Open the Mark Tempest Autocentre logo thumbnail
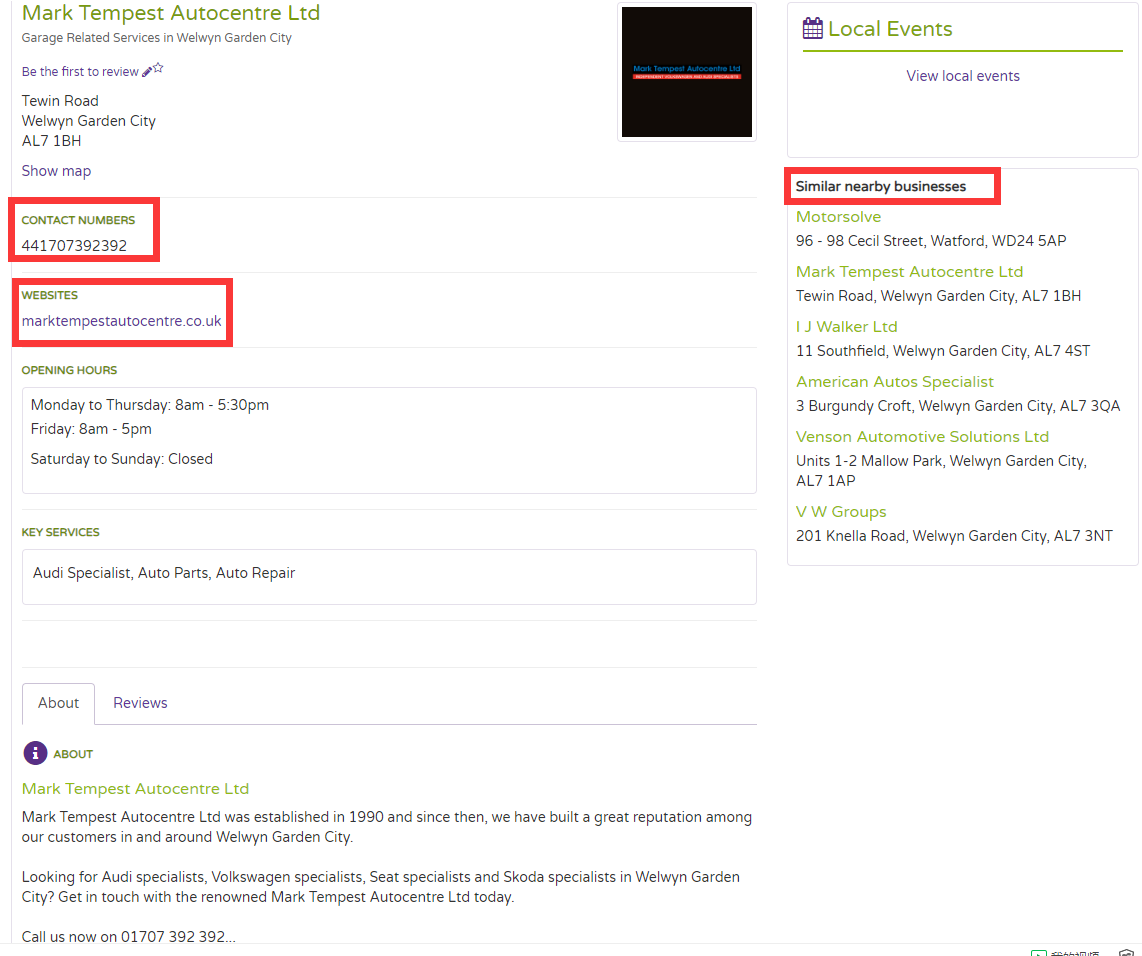The image size is (1142, 956). coord(687,72)
